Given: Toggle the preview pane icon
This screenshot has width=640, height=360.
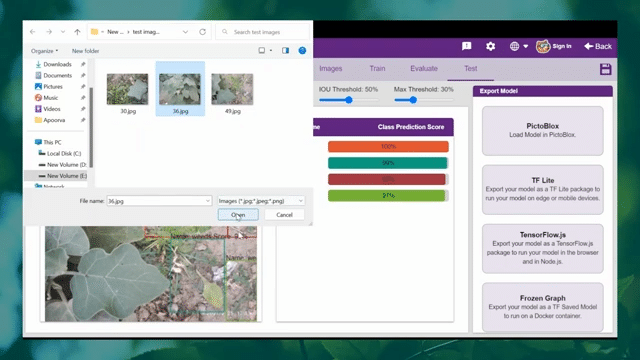Looking at the screenshot, I should [x=285, y=51].
